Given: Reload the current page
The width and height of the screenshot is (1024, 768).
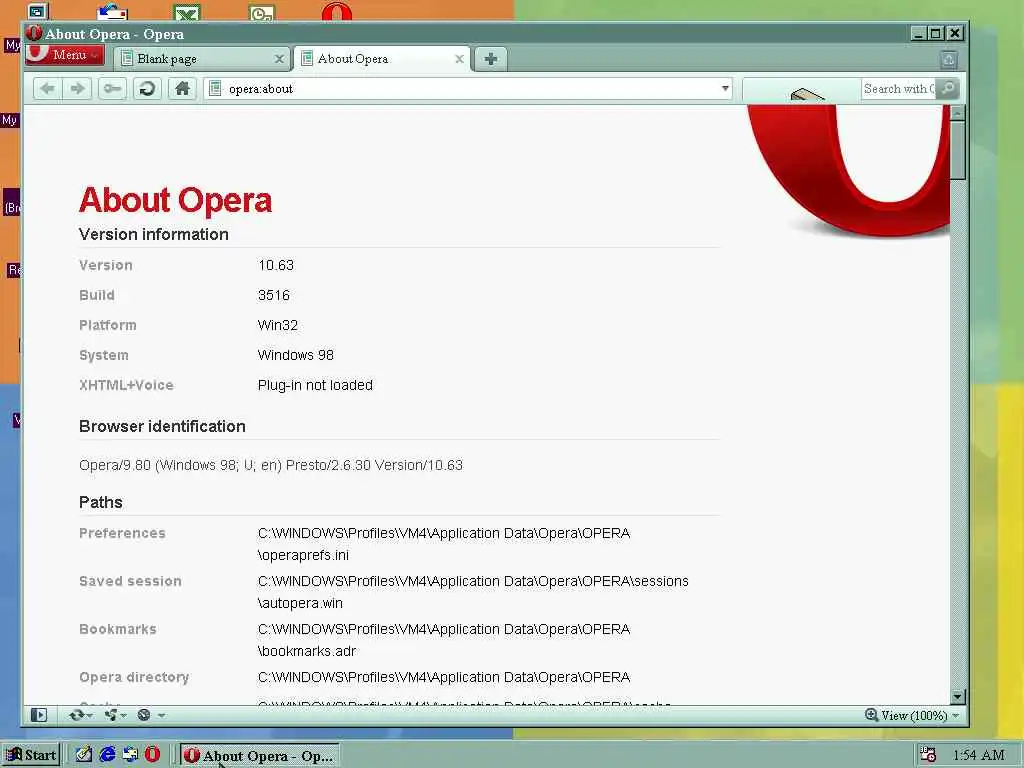Looking at the screenshot, I should coord(148,88).
